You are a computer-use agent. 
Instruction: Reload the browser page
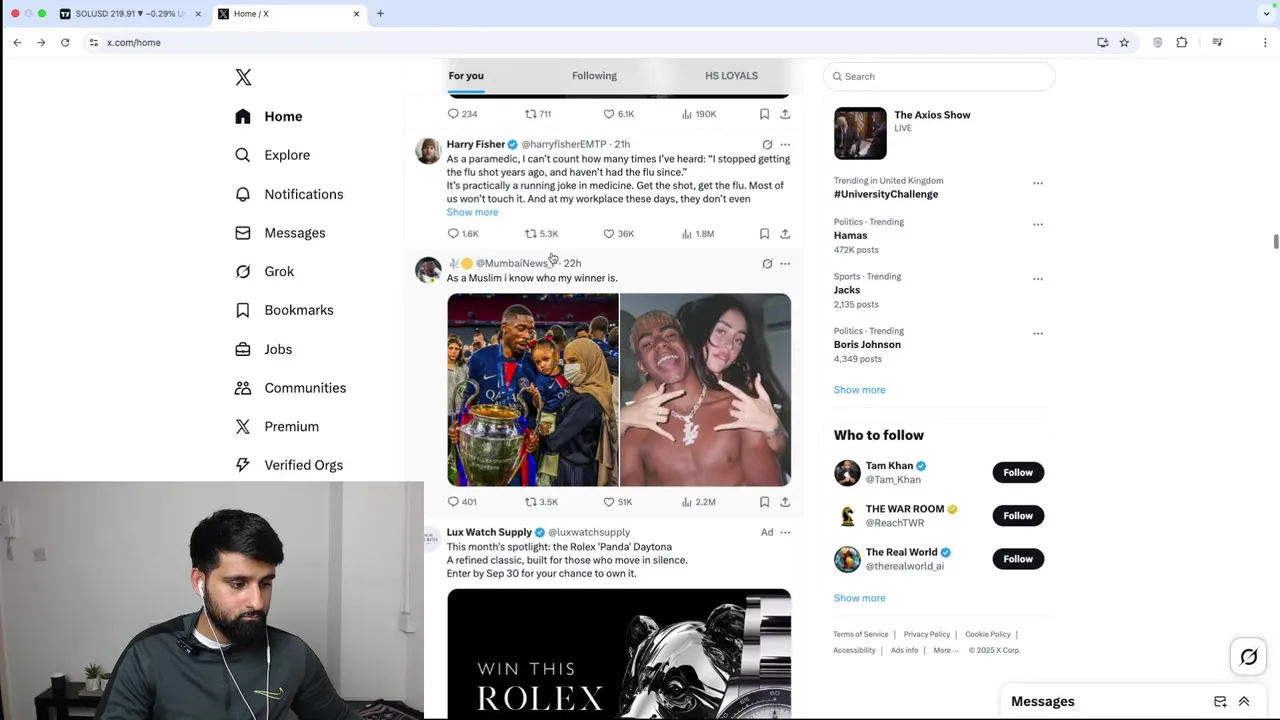coord(65,42)
